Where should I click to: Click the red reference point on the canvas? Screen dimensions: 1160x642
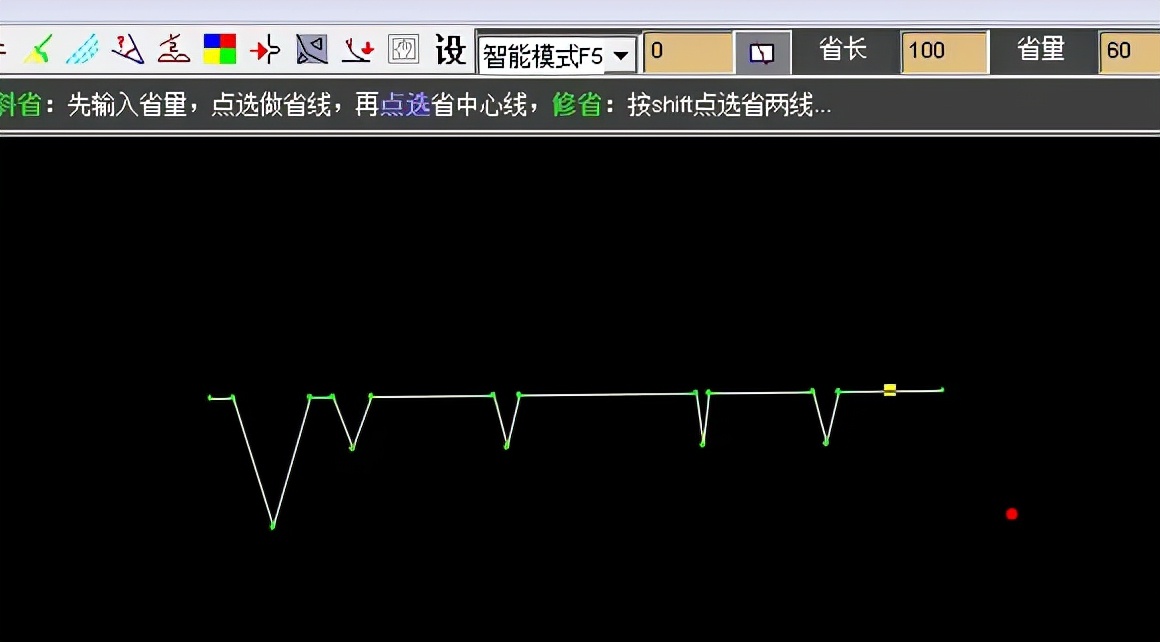pyautogui.click(x=1011, y=512)
